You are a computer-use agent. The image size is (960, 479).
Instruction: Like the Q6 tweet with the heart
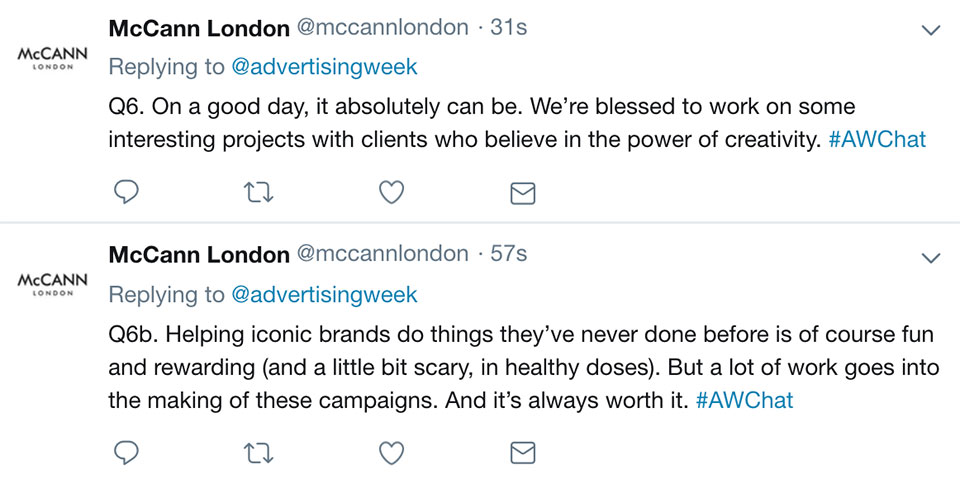point(391,193)
